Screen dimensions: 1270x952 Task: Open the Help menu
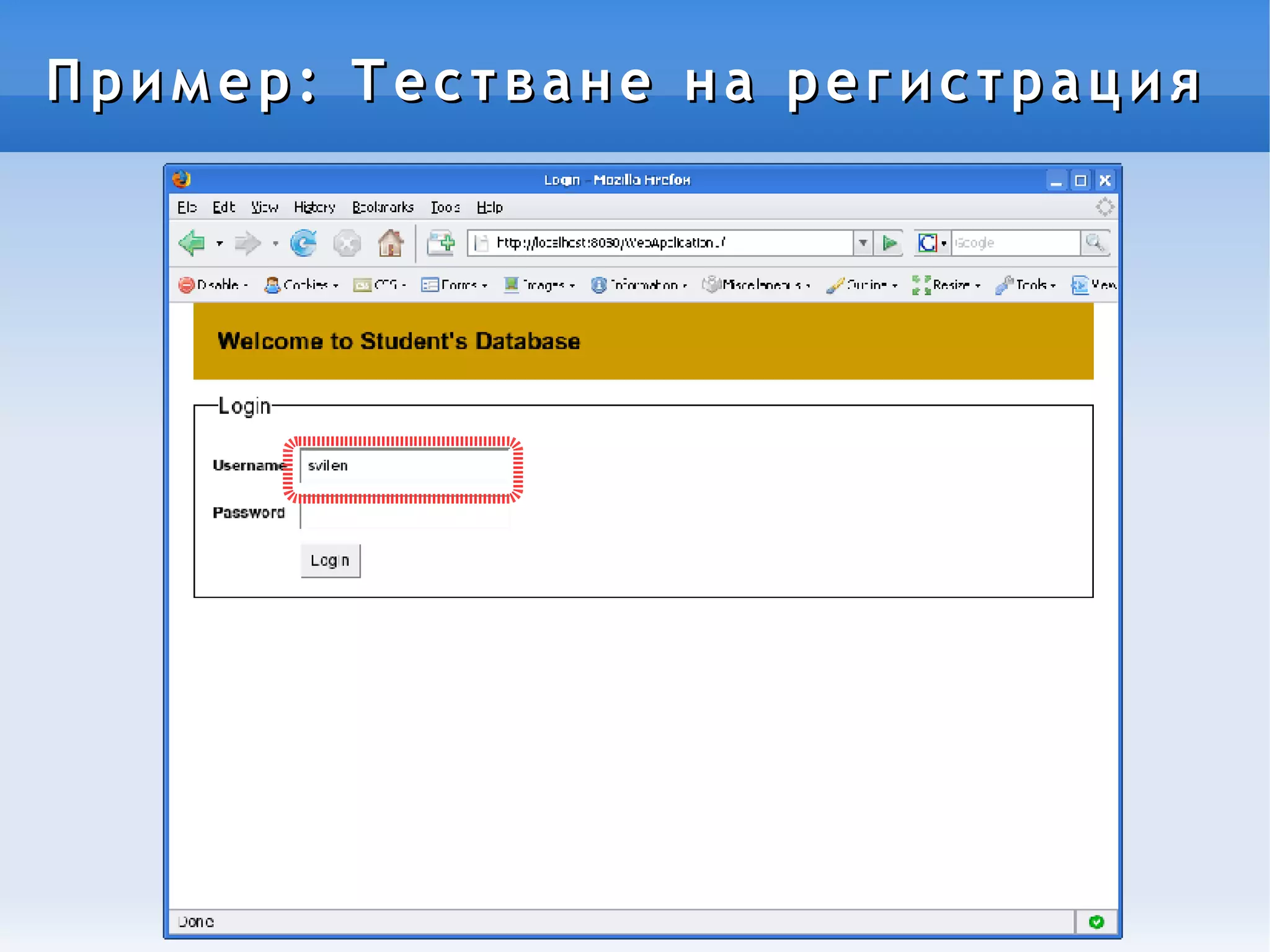tap(489, 207)
